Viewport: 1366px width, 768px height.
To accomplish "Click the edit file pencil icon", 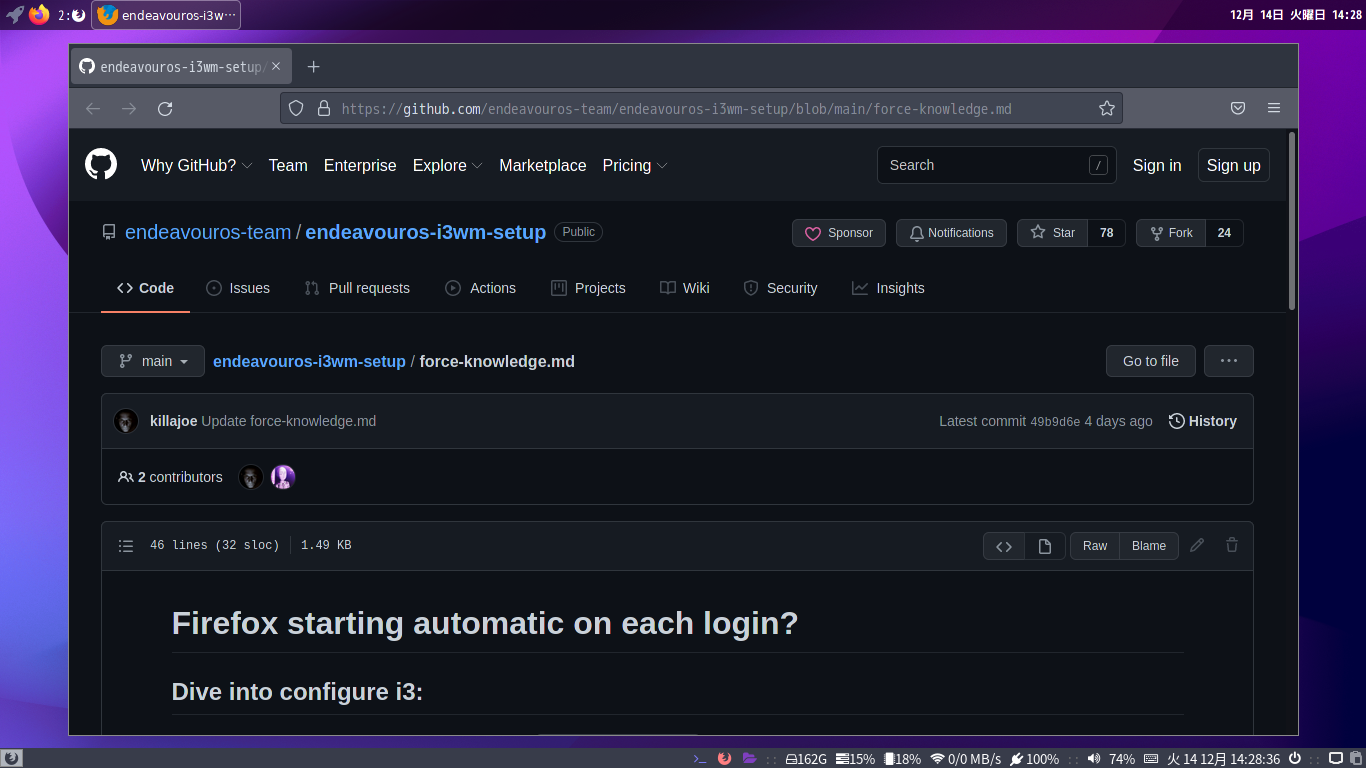I will tap(1197, 545).
